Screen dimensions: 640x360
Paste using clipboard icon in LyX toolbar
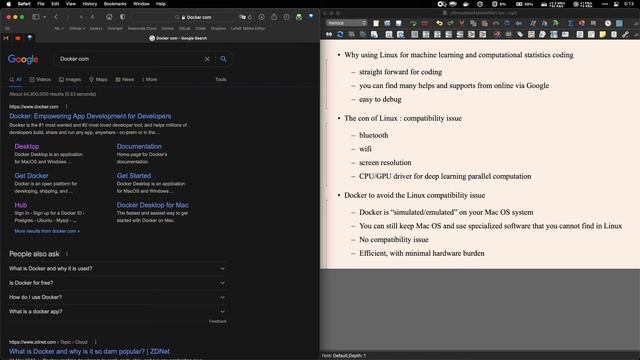click(484, 23)
